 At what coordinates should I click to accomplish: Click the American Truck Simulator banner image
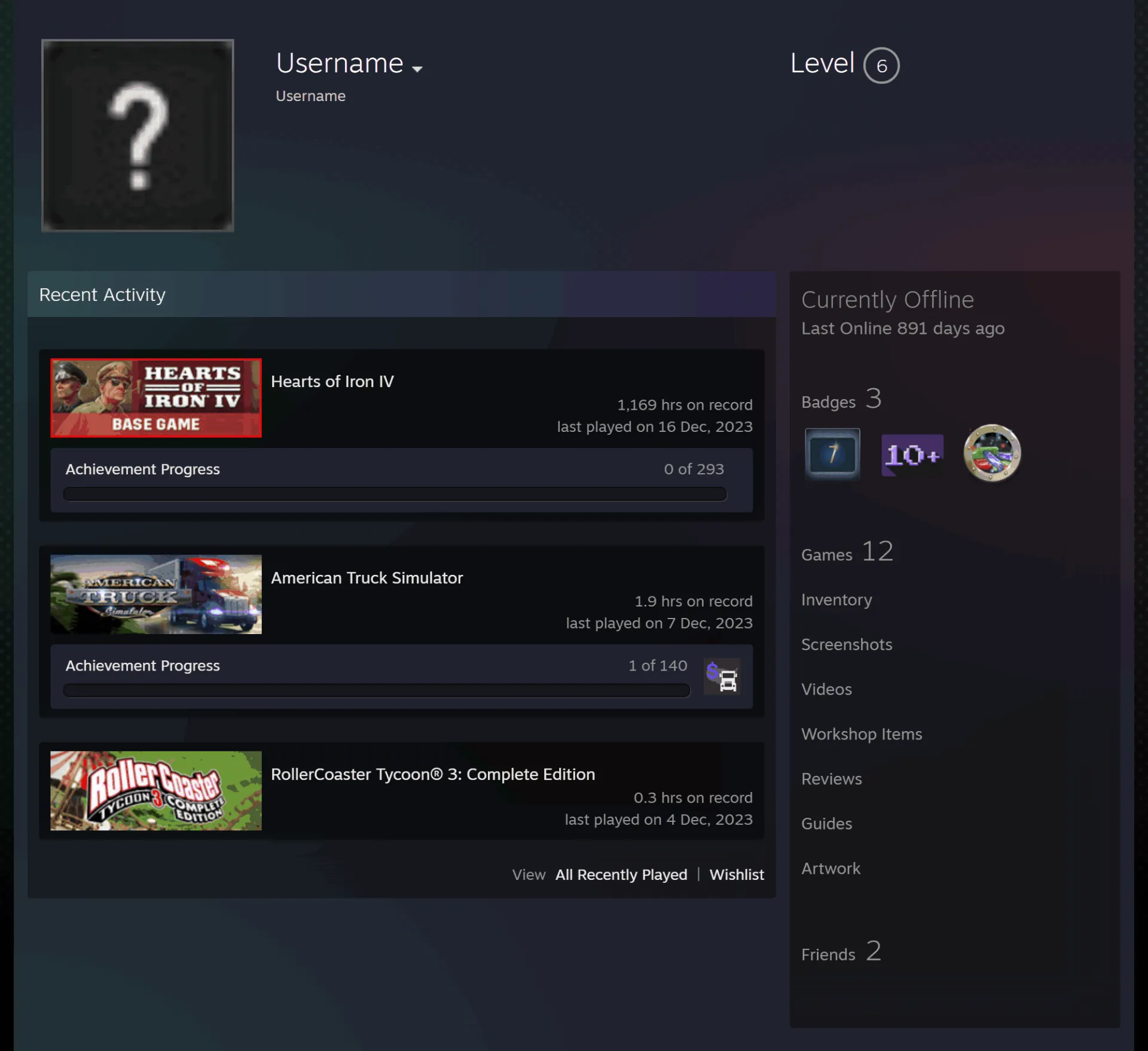tap(156, 594)
